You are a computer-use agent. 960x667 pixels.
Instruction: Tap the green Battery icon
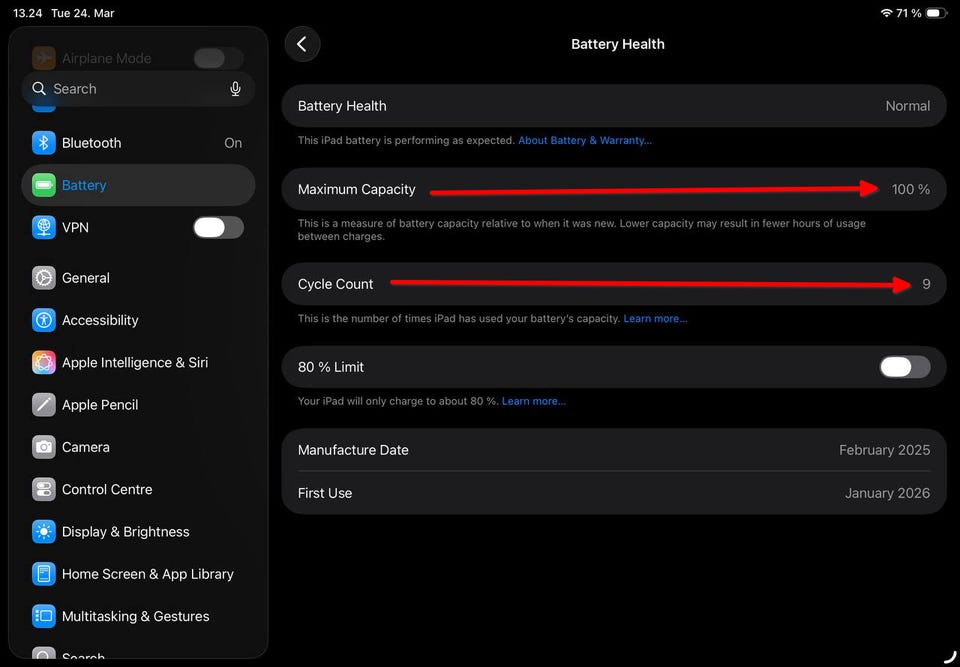tap(43, 185)
